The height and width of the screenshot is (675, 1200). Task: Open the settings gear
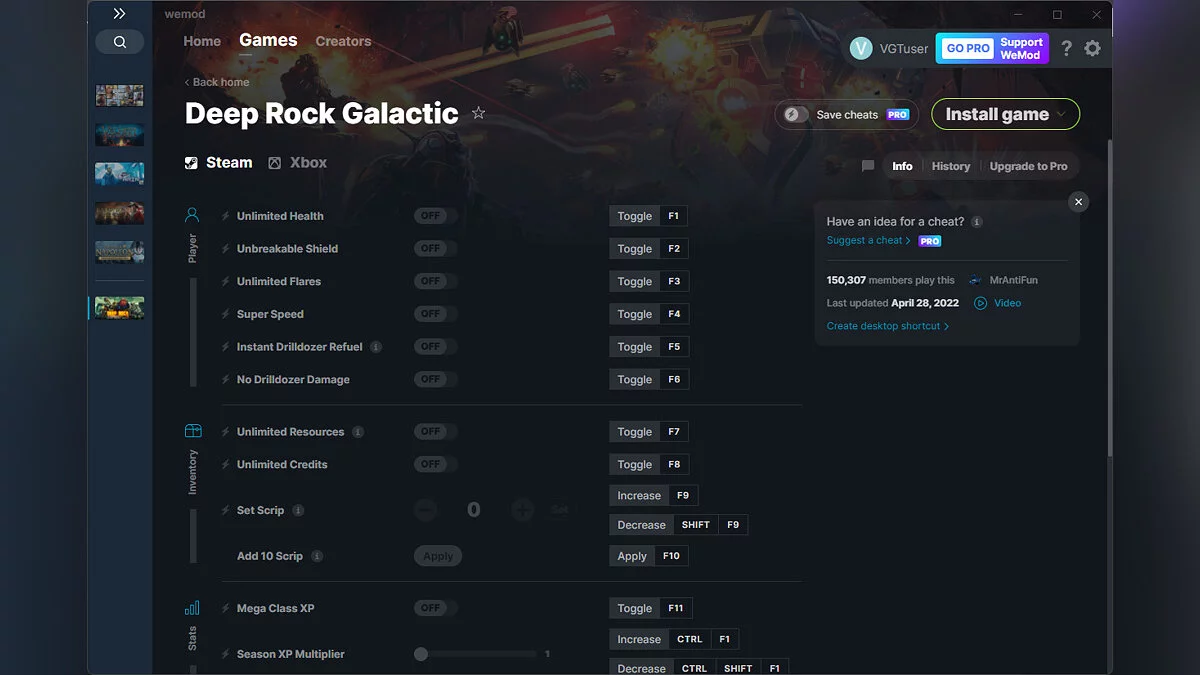1092,47
